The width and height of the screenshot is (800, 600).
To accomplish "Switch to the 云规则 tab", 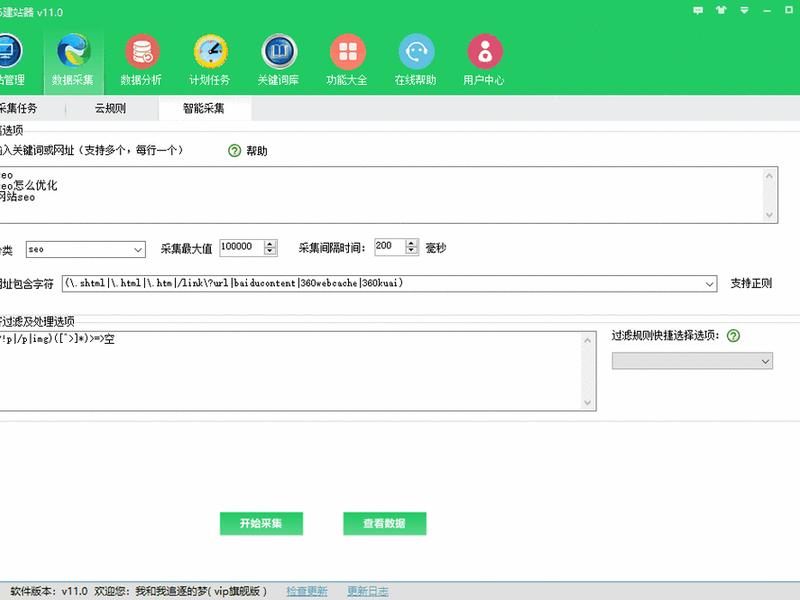I will pyautogui.click(x=111, y=108).
